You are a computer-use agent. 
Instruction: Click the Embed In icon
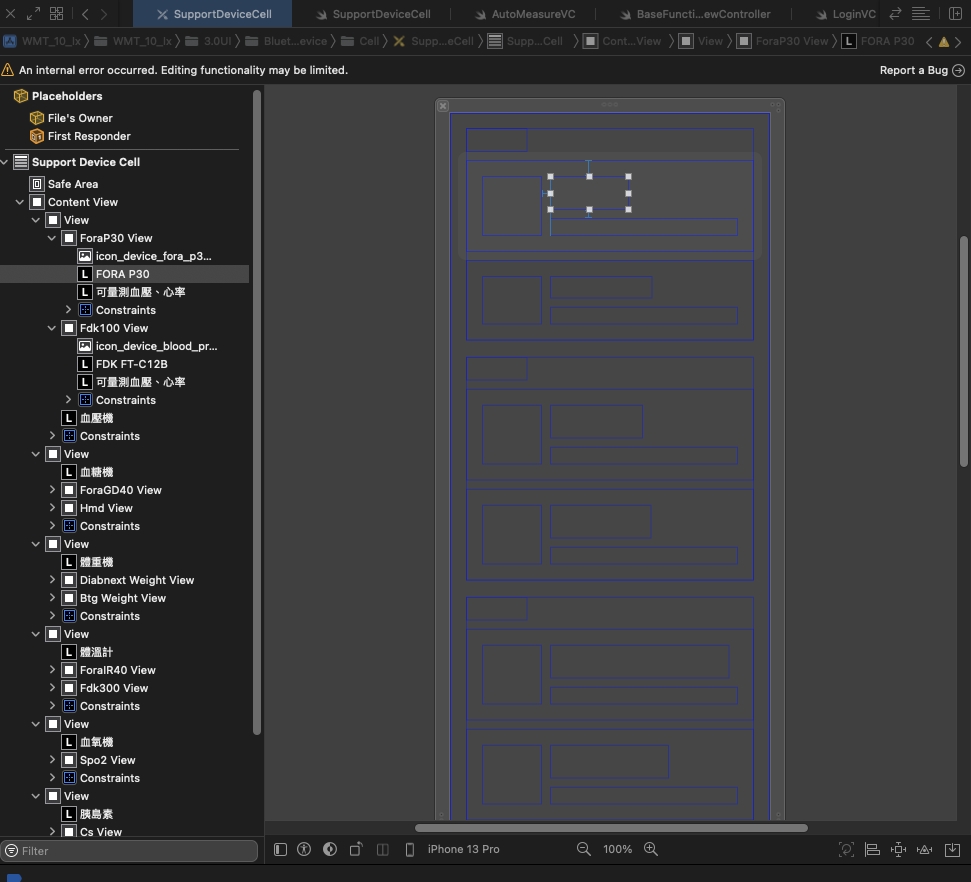coord(951,849)
